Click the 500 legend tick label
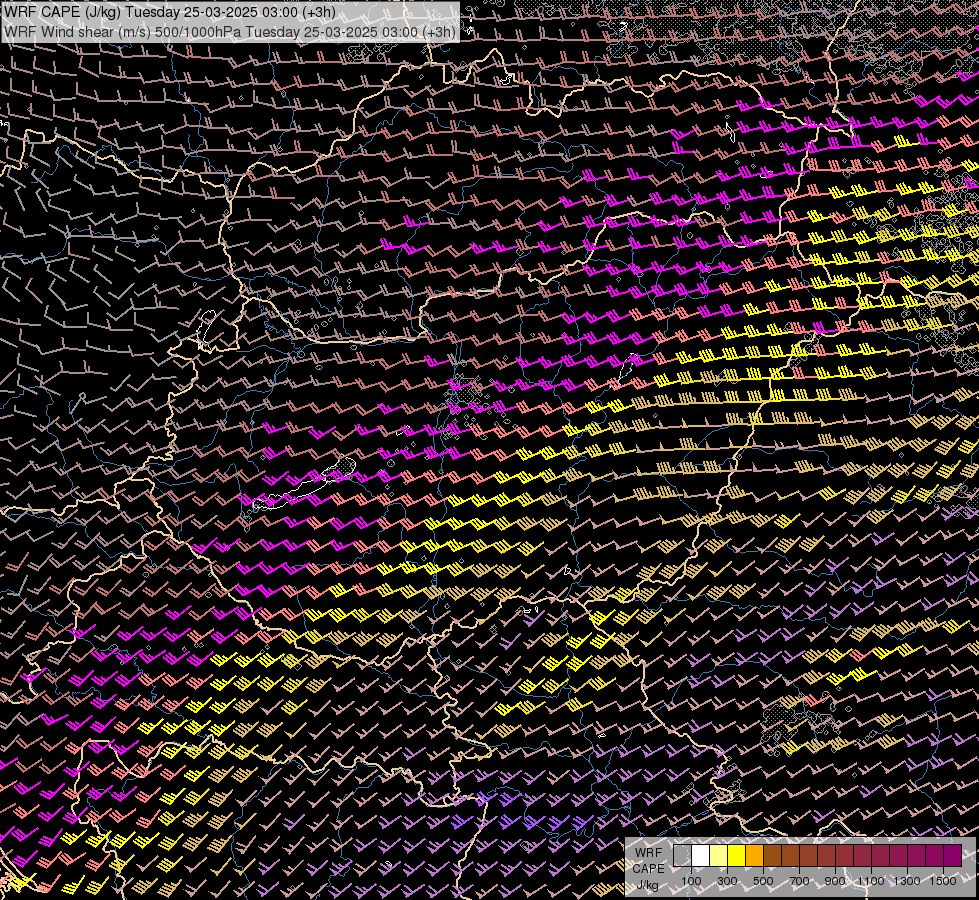The height and width of the screenshot is (900, 979). pyautogui.click(x=763, y=881)
